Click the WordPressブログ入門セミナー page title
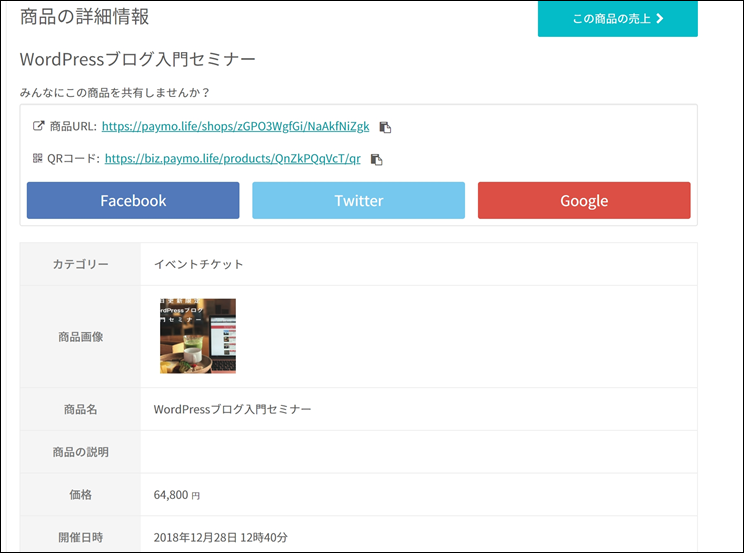744x553 pixels. (x=138, y=59)
